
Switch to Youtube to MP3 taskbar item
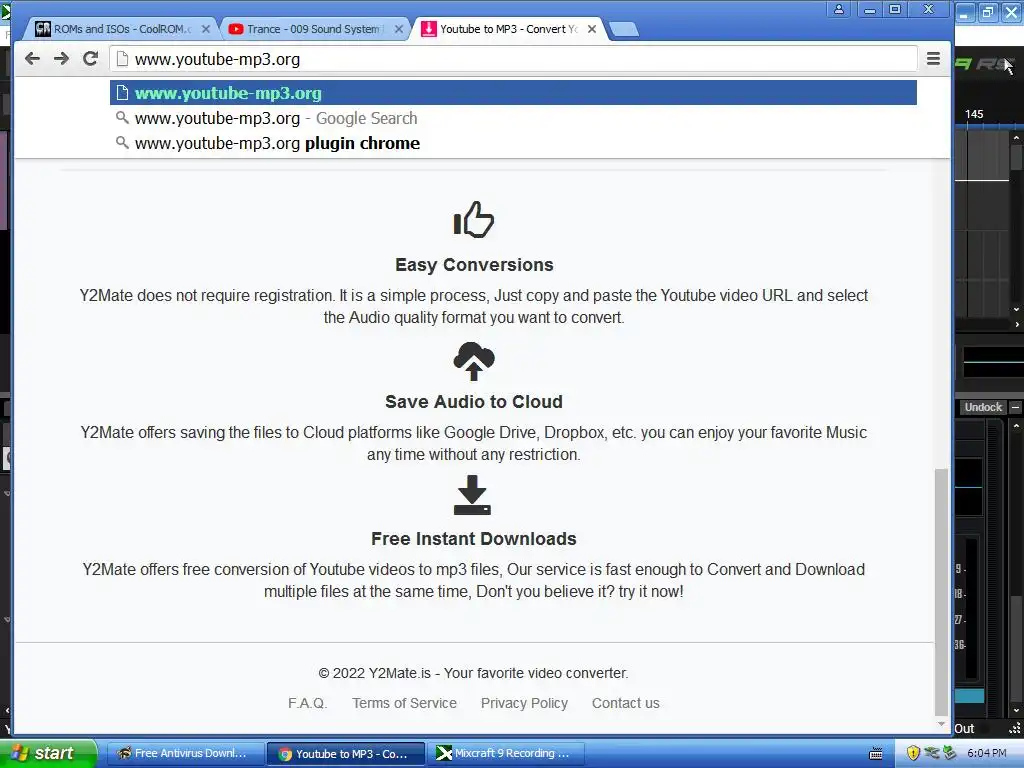346,754
